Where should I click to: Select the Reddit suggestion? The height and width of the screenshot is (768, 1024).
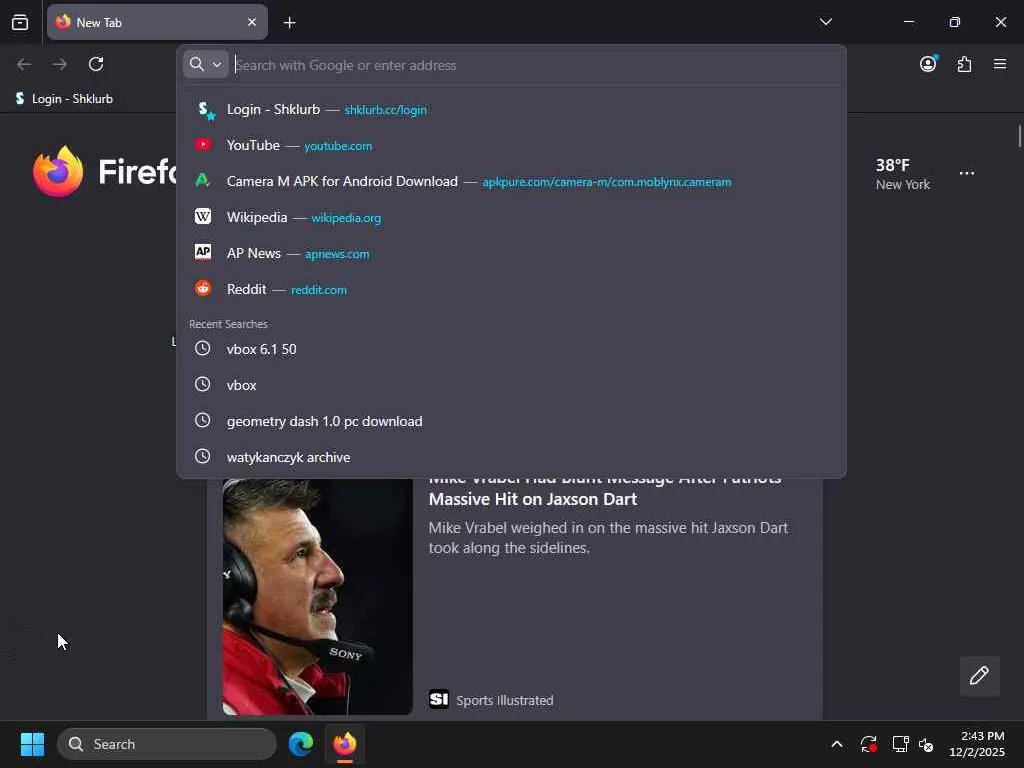tap(511, 289)
